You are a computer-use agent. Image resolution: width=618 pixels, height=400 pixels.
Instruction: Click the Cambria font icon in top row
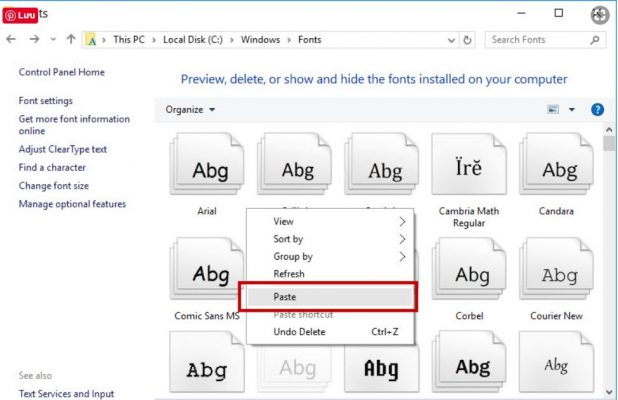tap(382, 164)
